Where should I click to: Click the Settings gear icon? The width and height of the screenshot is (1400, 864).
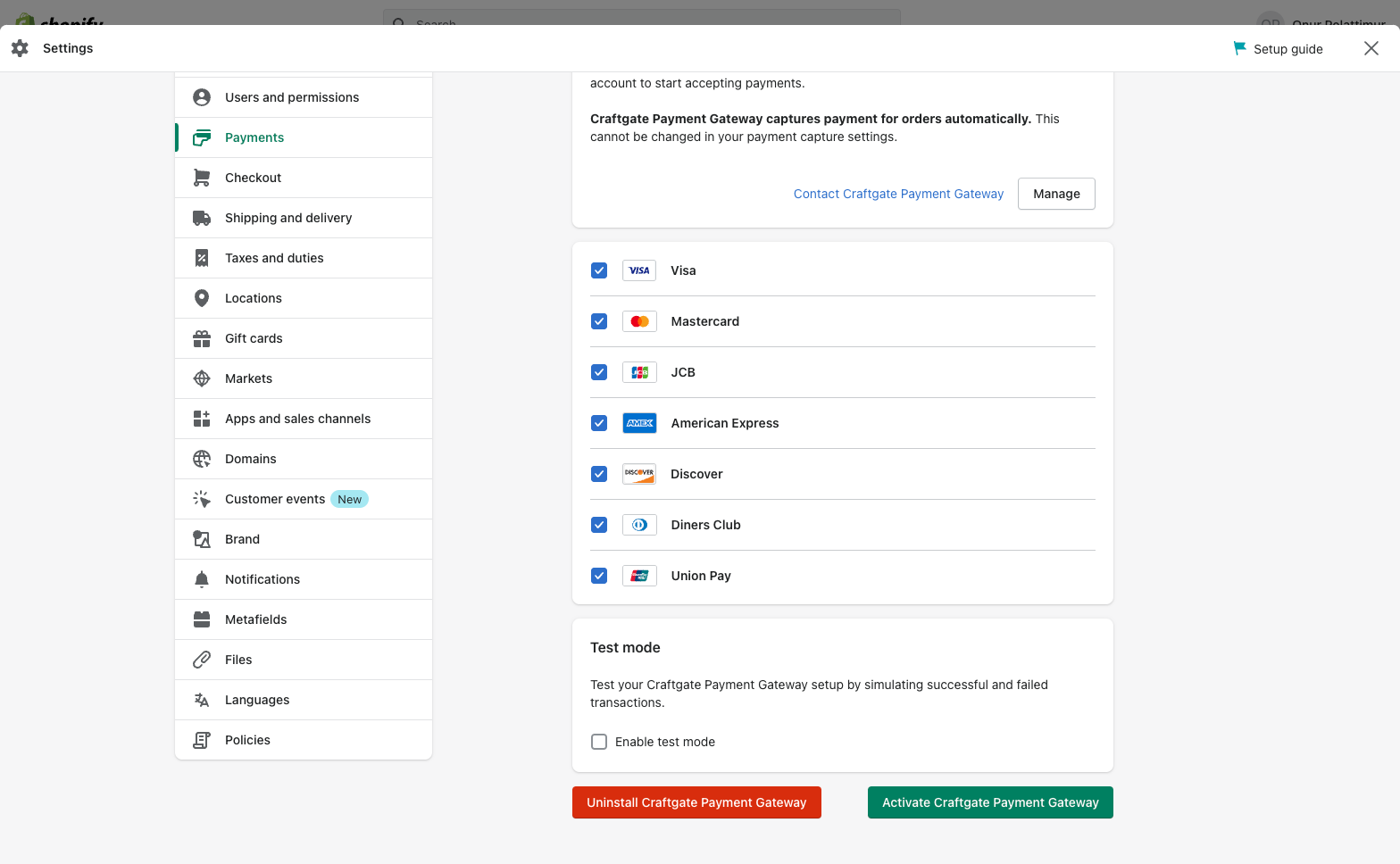pyautogui.click(x=20, y=48)
